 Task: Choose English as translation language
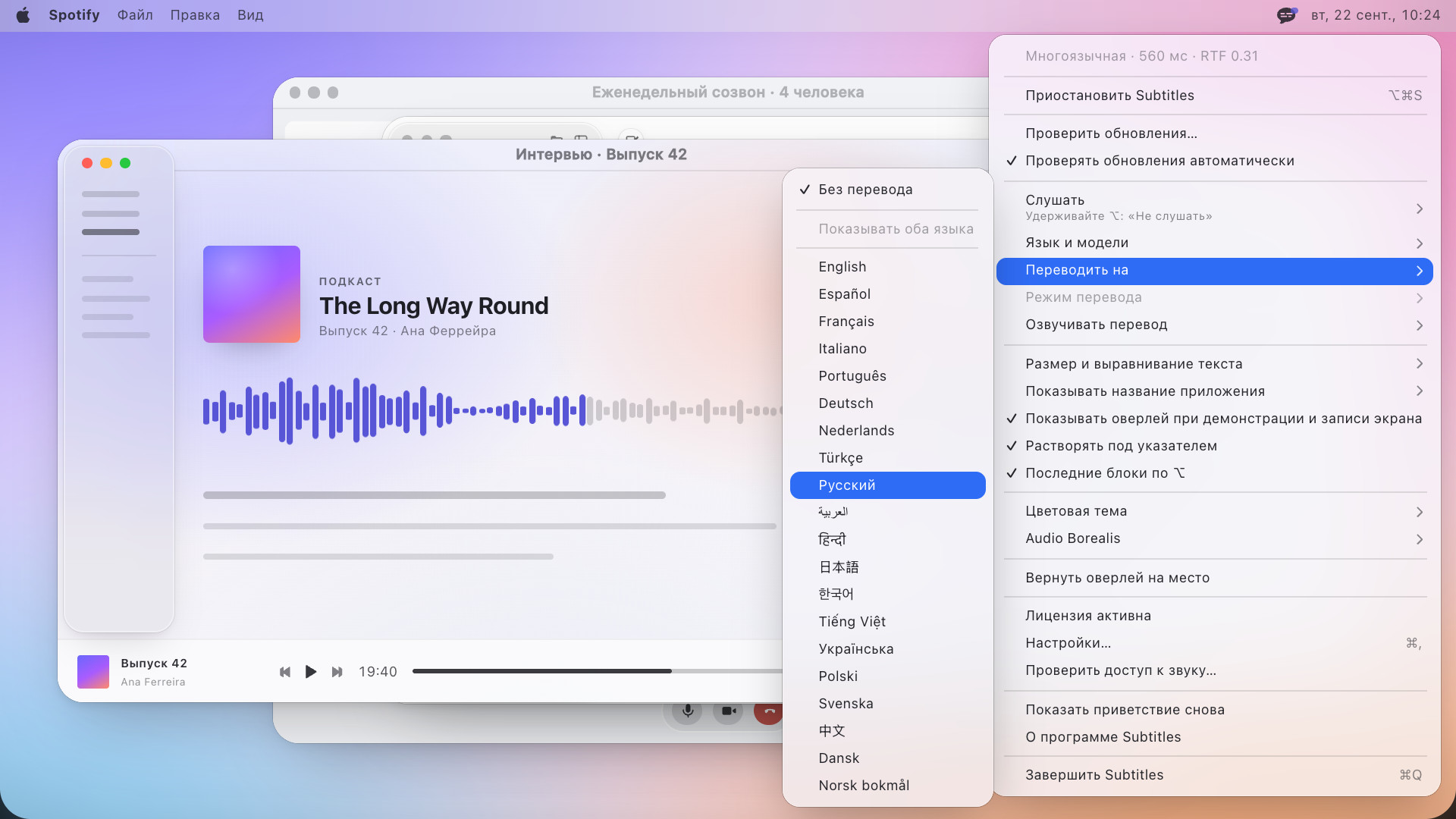pos(887,267)
